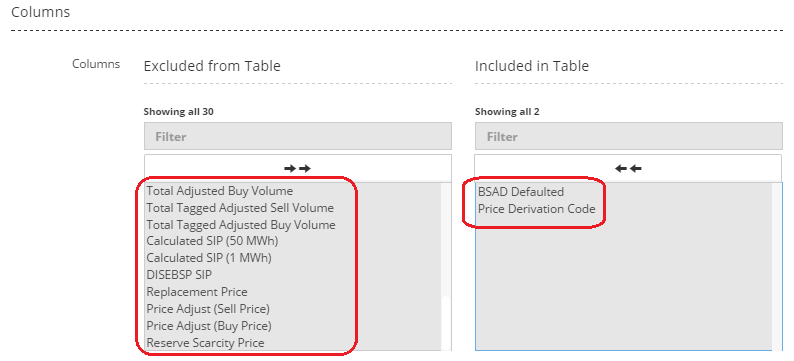Click the excluded list vertical scrollbar

point(446,266)
